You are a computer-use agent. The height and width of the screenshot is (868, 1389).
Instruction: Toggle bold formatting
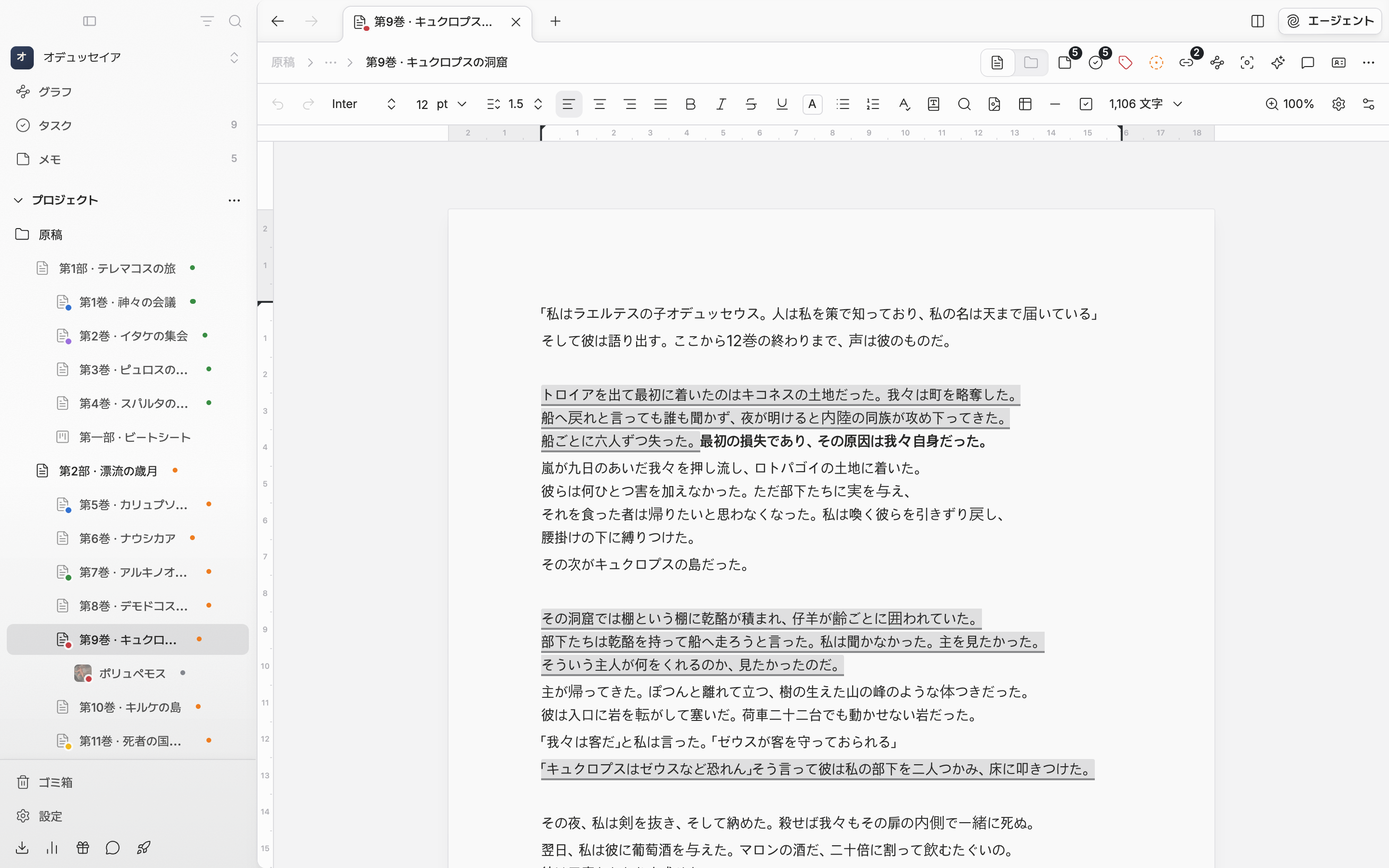691,104
